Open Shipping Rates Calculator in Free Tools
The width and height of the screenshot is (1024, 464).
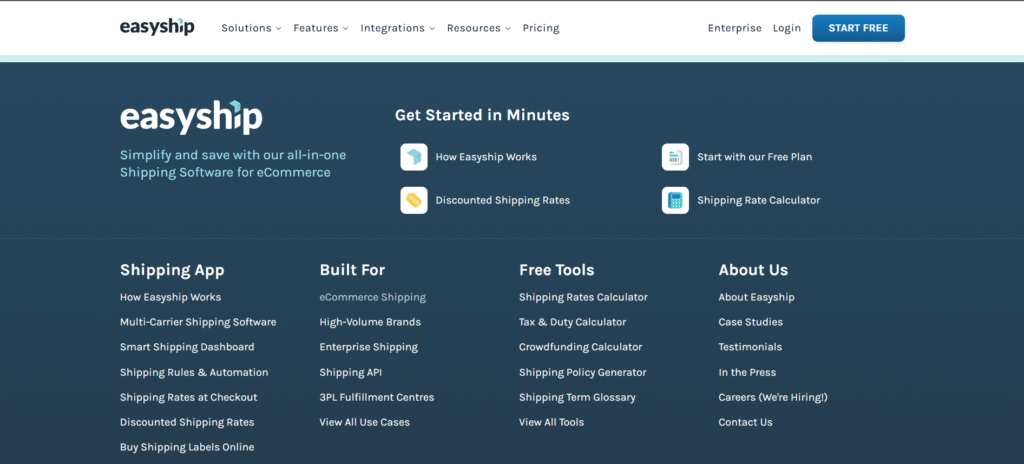[x=583, y=297]
